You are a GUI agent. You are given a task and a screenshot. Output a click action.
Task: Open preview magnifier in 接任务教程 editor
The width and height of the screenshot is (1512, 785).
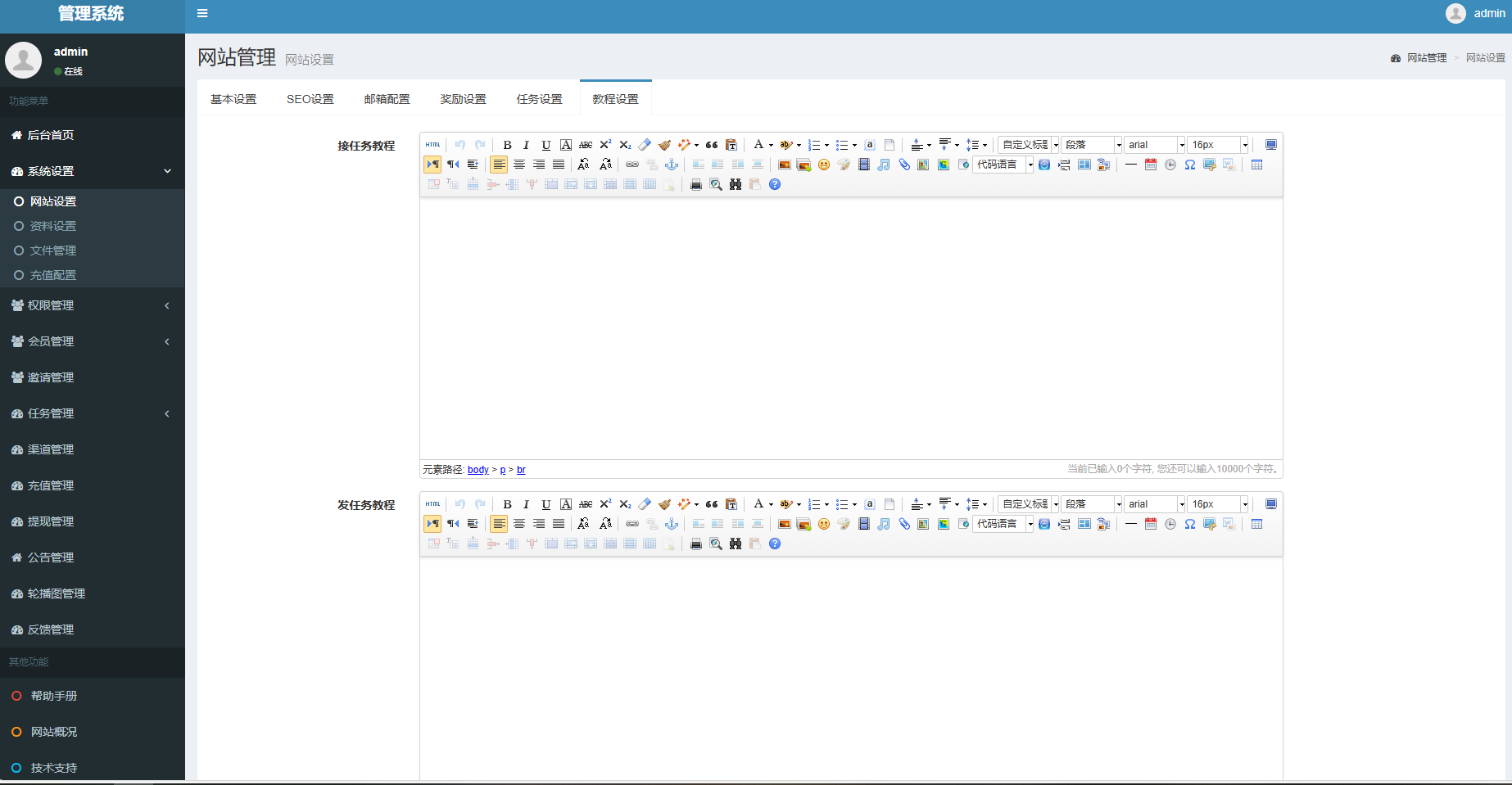[x=716, y=184]
